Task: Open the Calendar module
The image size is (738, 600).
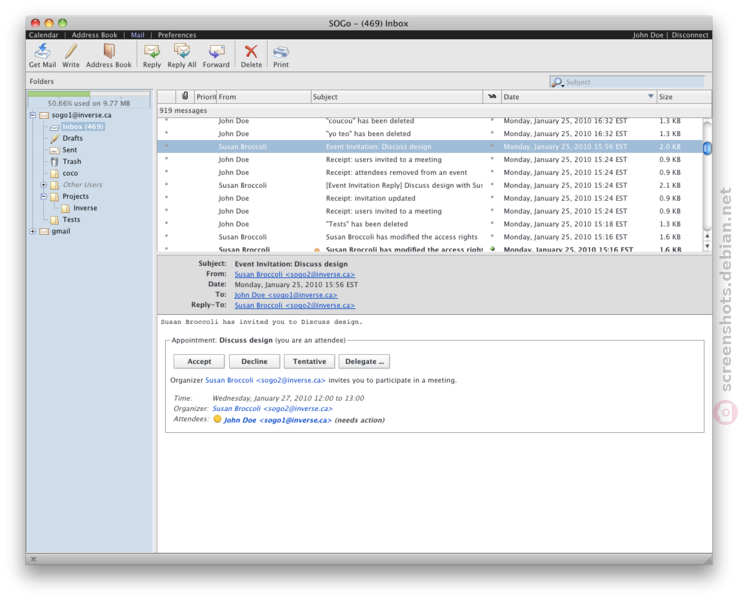Action: (43, 35)
